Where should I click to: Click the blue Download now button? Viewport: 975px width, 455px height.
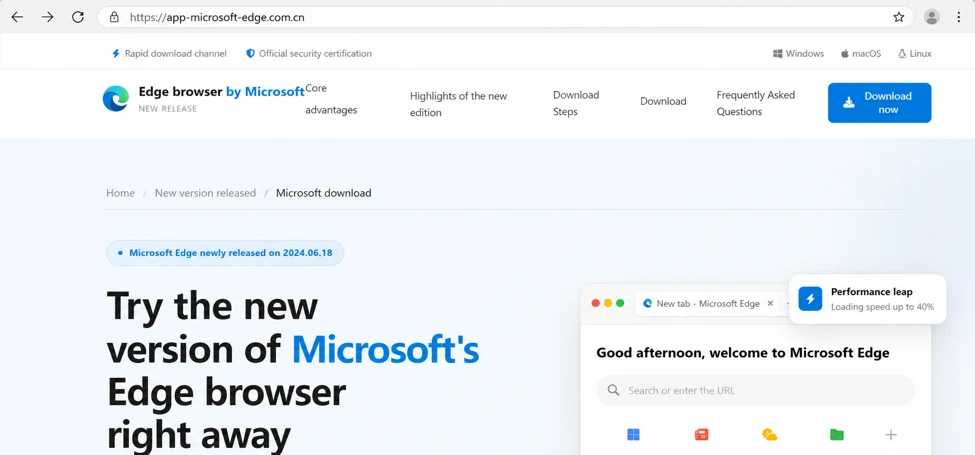(x=879, y=103)
